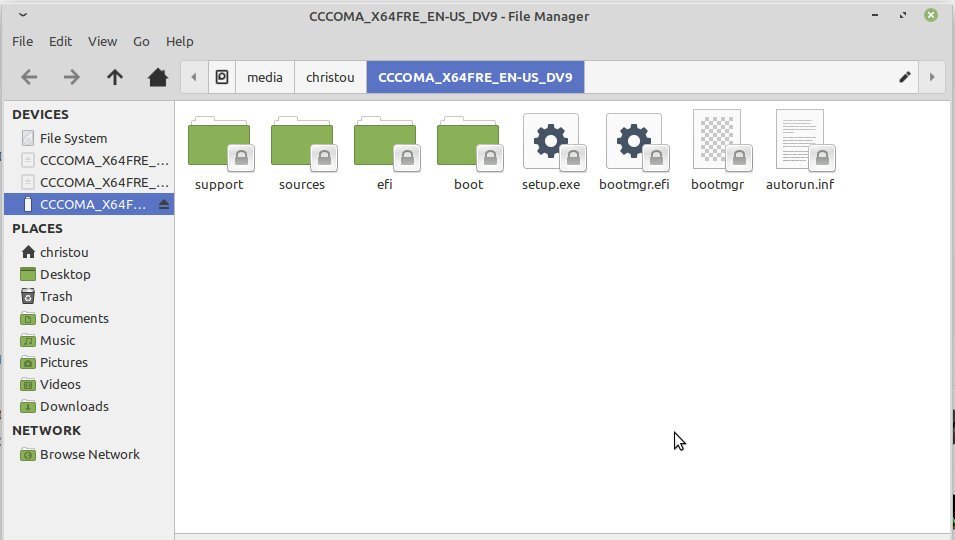The height and width of the screenshot is (540, 955).
Task: Open second CCCOMA_X64FRE_... device in sidebar
Action: pos(89,182)
